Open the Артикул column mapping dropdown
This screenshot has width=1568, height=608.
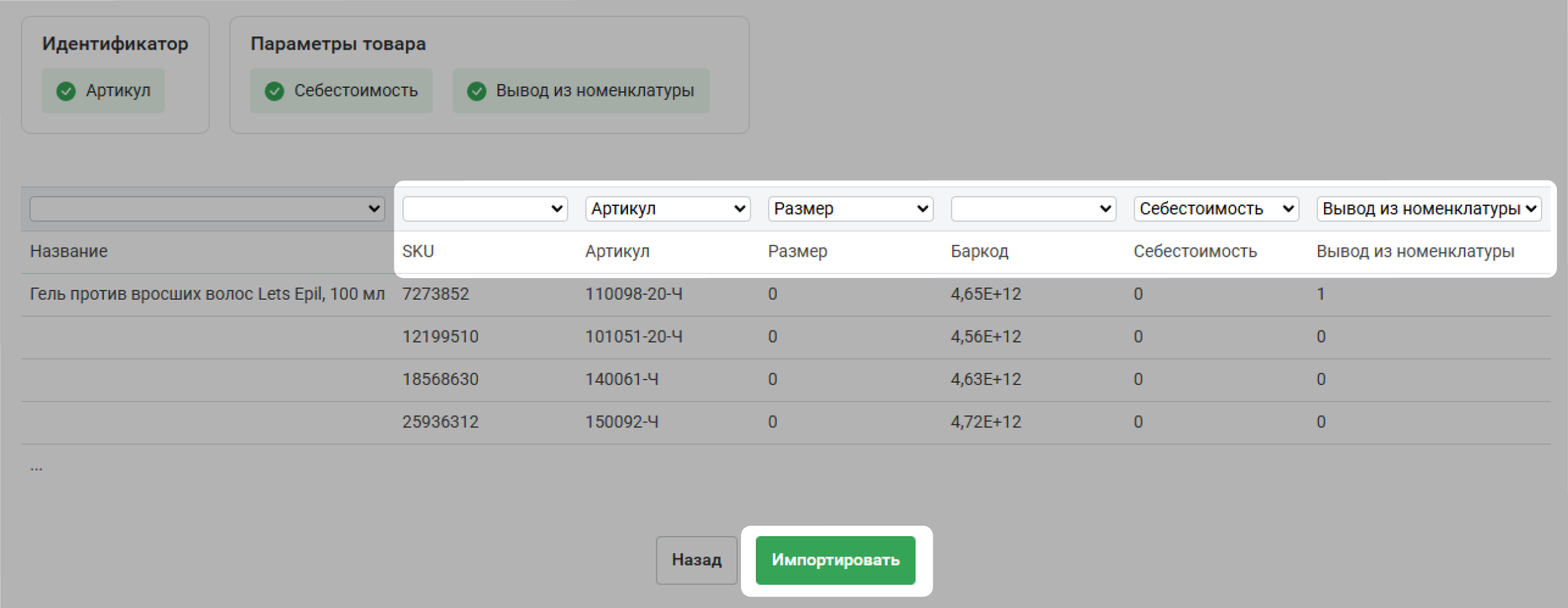[667, 209]
